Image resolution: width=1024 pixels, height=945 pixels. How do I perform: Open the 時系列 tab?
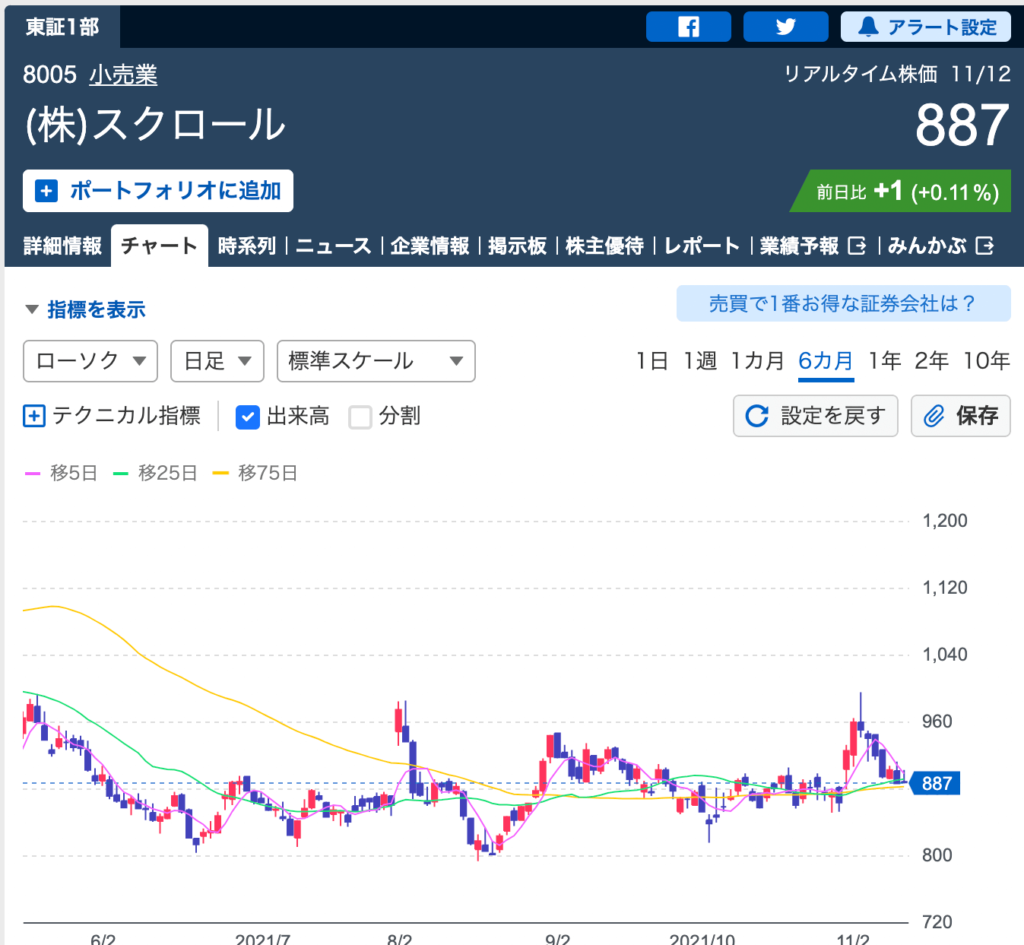(247, 246)
